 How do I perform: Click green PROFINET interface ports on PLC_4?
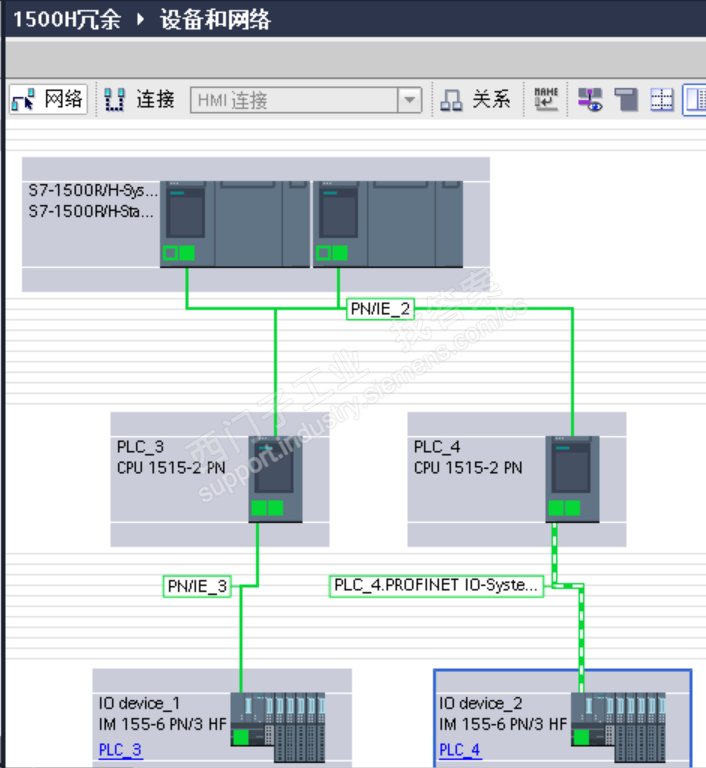pyautogui.click(x=564, y=508)
